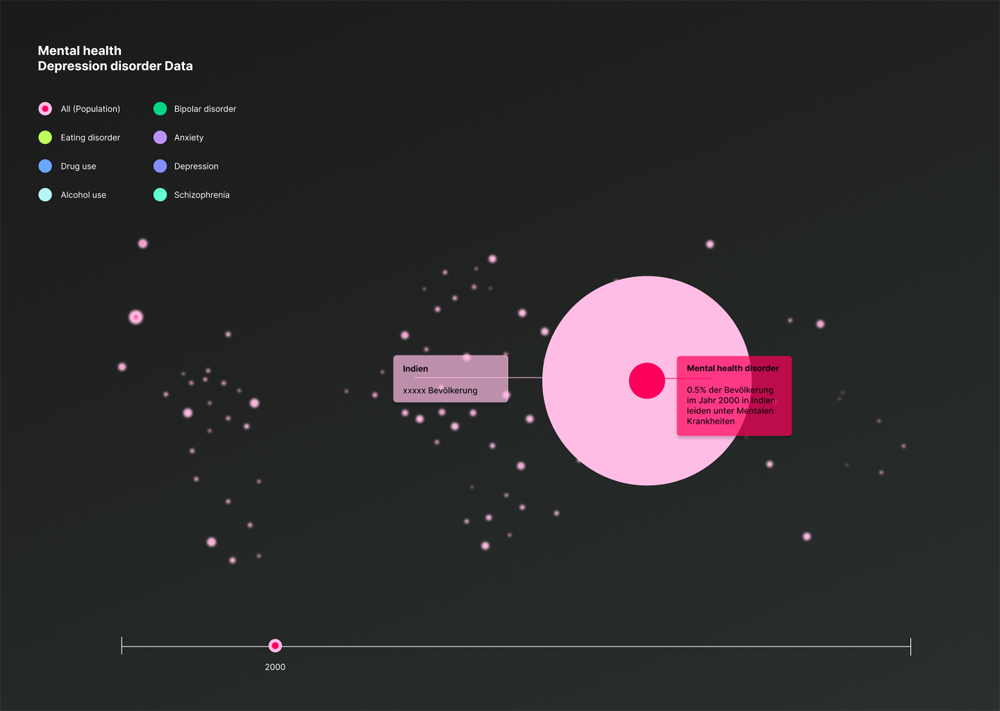Screen dimensions: 1000x711
Task: Click the Bipolar disorder green dot
Action: 160,109
